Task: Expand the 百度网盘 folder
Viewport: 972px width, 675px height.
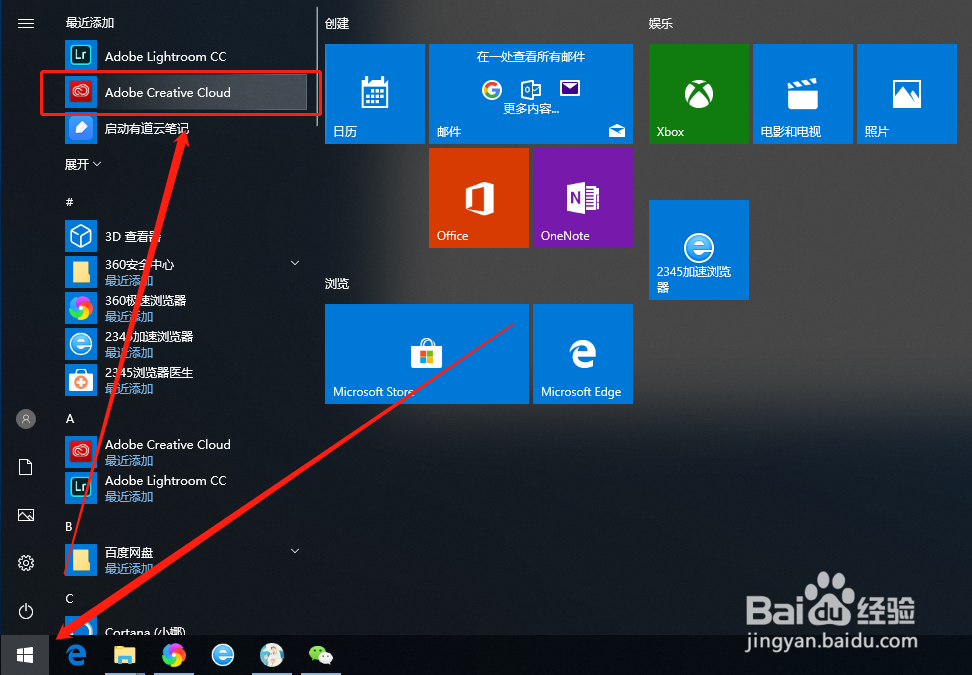Action: pos(185,560)
